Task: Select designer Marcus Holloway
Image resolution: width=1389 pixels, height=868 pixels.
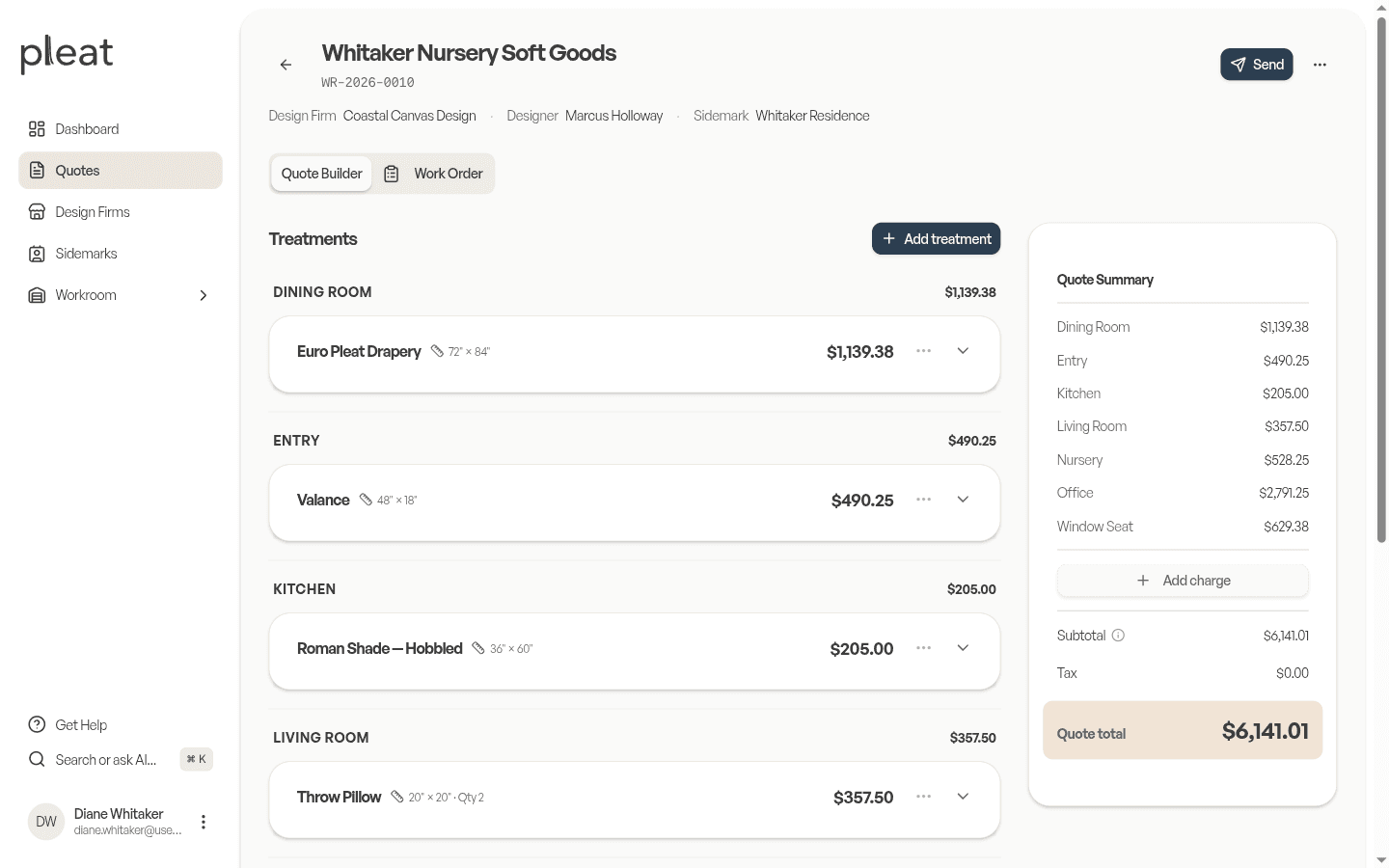Action: (614, 116)
